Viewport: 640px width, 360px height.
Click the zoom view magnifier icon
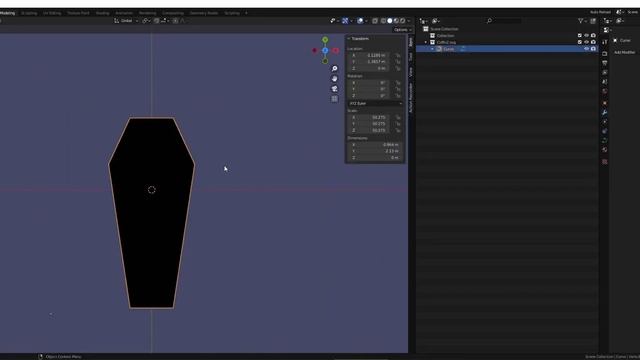(334, 69)
